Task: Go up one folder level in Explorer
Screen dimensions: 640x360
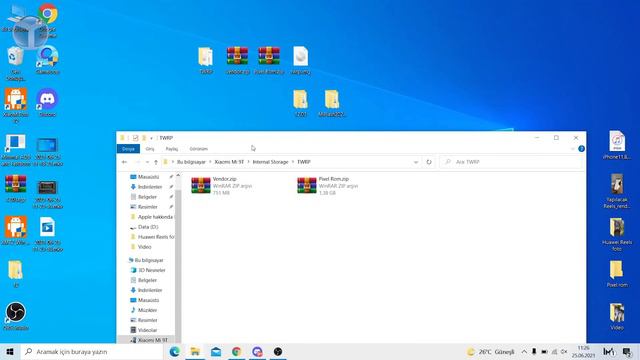Action: coord(156,162)
